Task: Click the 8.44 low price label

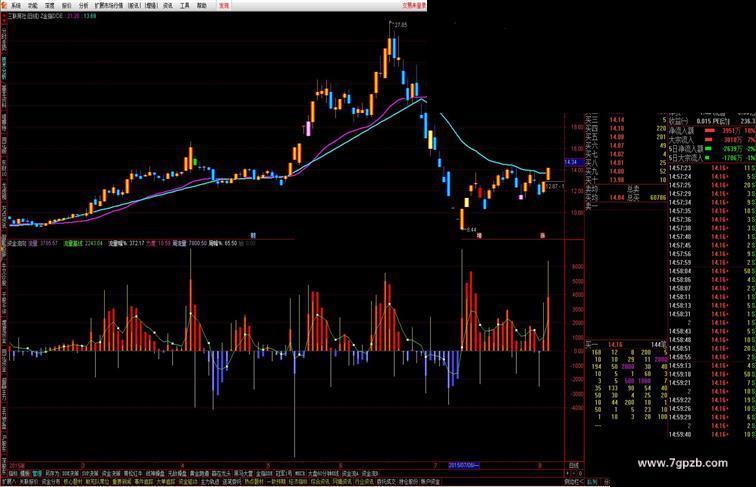Action: click(x=472, y=230)
